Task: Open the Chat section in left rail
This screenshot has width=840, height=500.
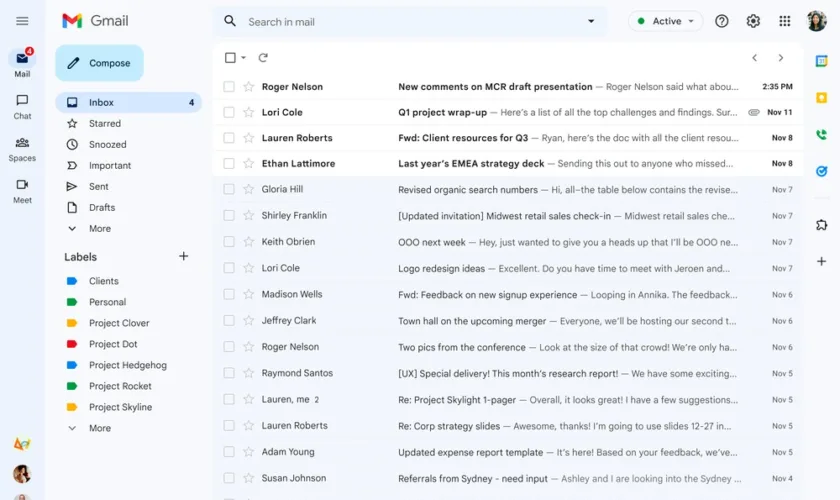Action: point(22,106)
